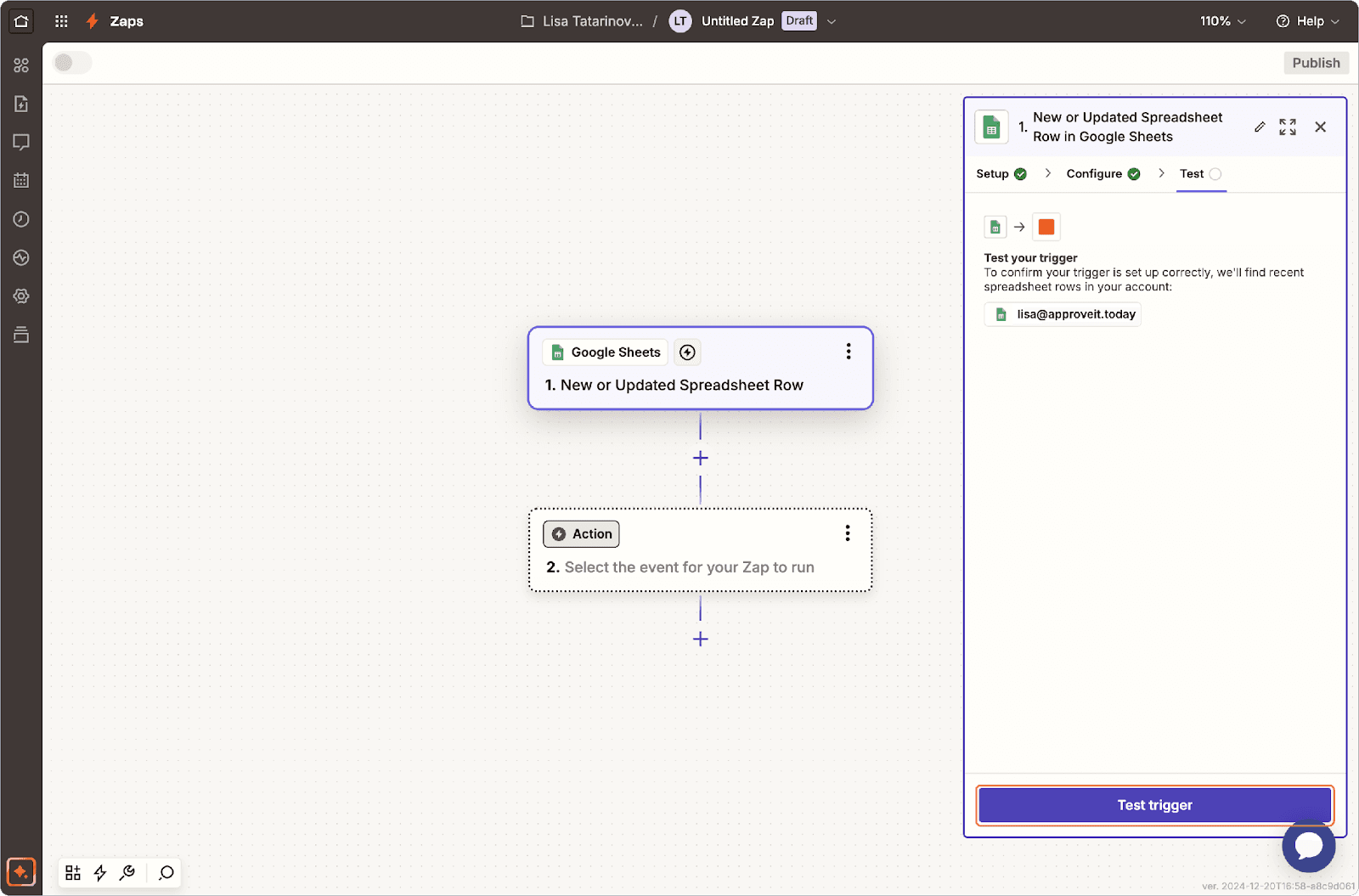Switch to the Test tab
The width and height of the screenshot is (1359, 896).
[x=1201, y=174]
